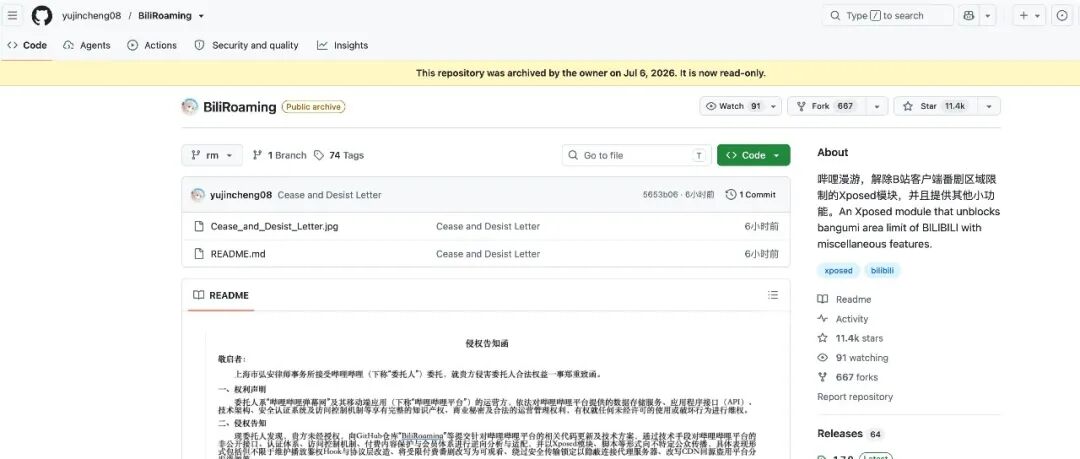The image size is (1080, 459).
Task: Open the Releases 64 heading link
Action: [x=851, y=434]
